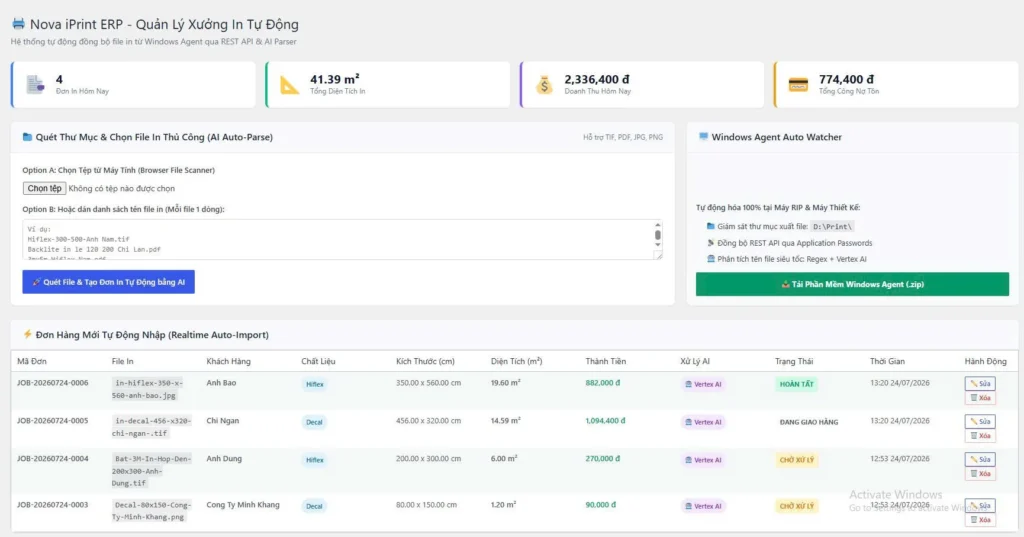
Task: Click Sửa for order JOB-20260724-0005
Action: 980,422
